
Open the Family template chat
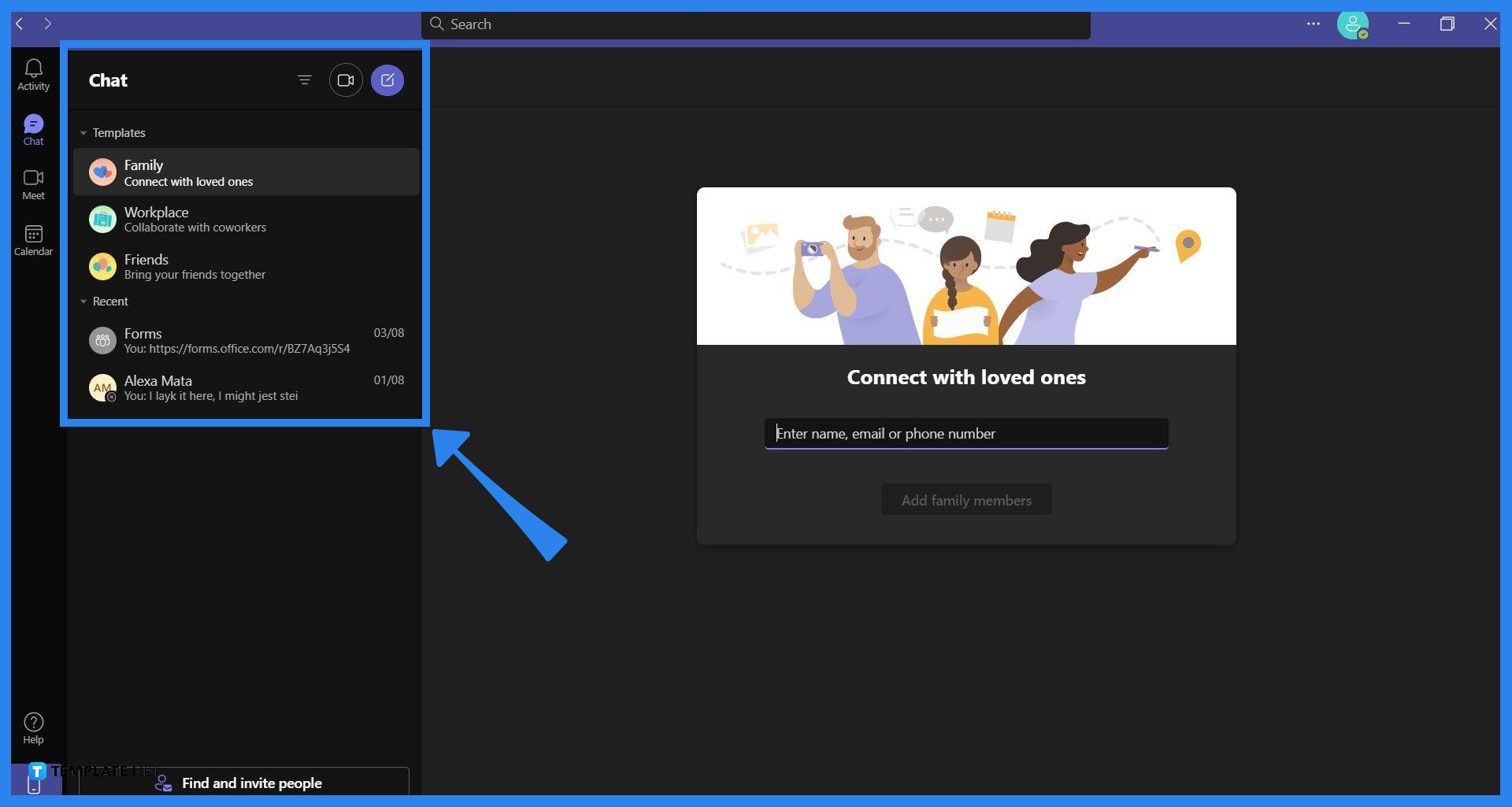pos(189,172)
